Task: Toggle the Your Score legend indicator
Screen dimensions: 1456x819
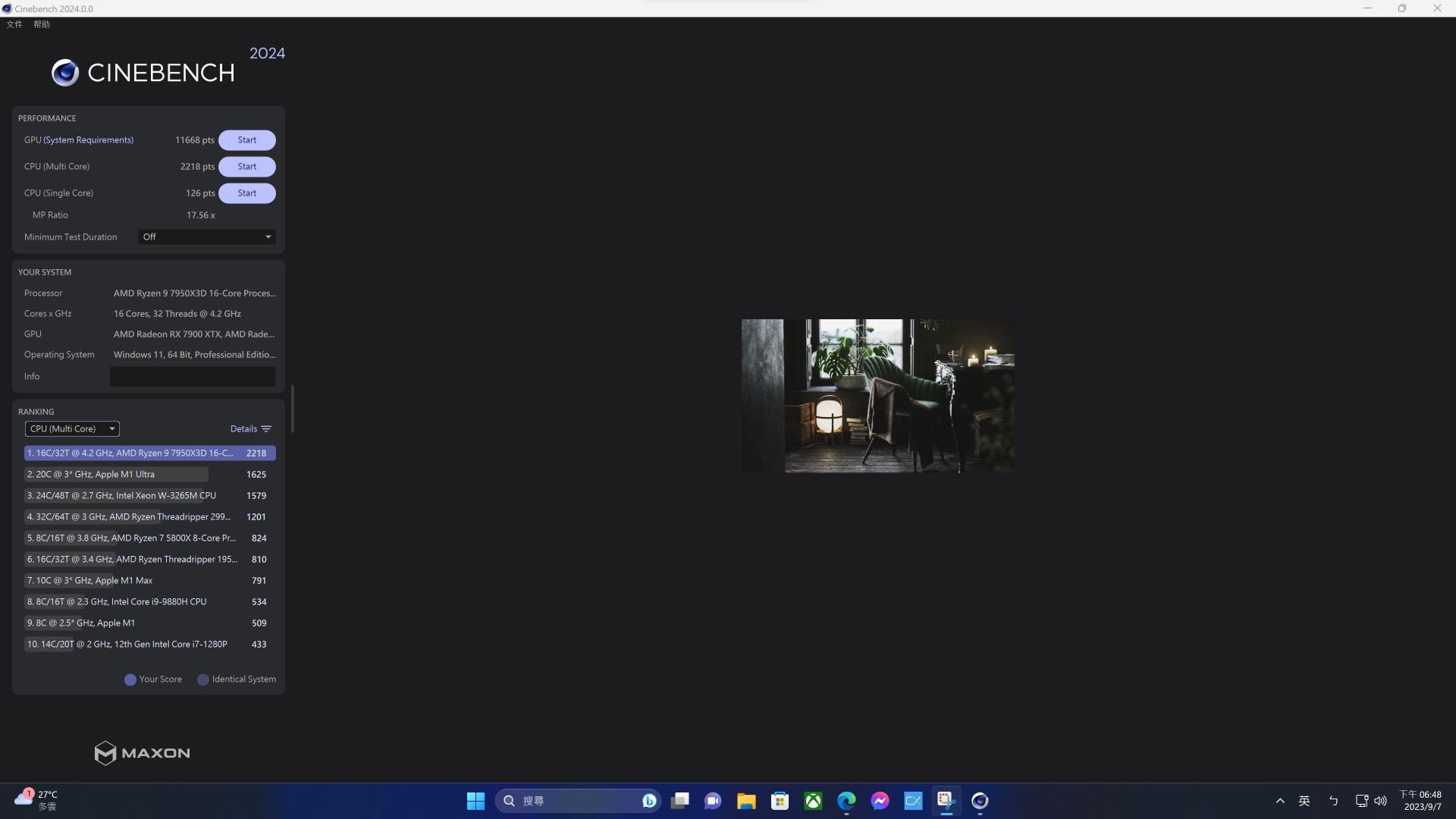Action: [x=130, y=679]
